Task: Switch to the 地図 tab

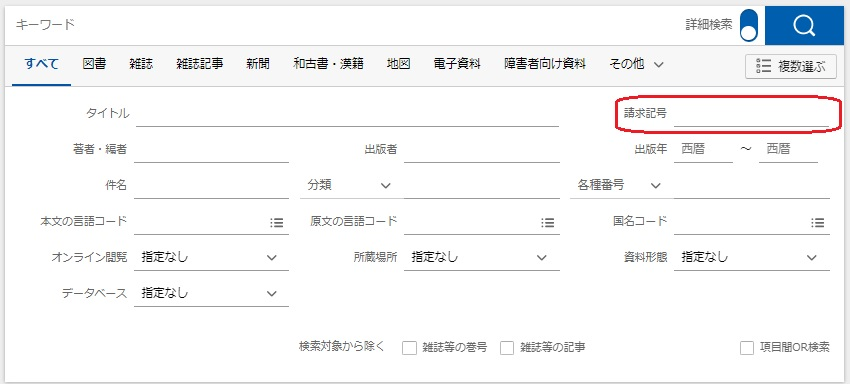Action: (x=398, y=64)
